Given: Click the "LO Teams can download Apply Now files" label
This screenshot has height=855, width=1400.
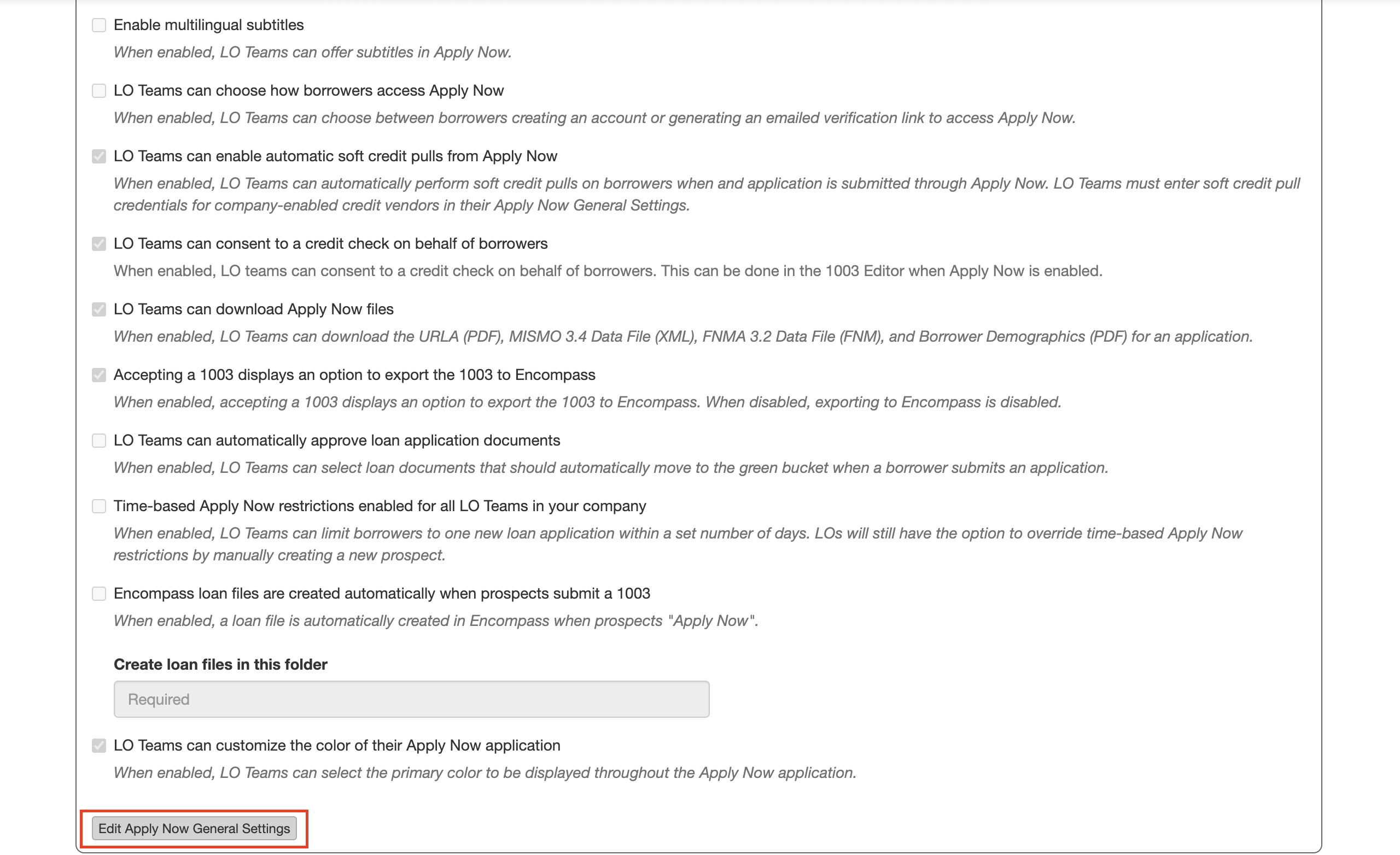Looking at the screenshot, I should coord(253,309).
